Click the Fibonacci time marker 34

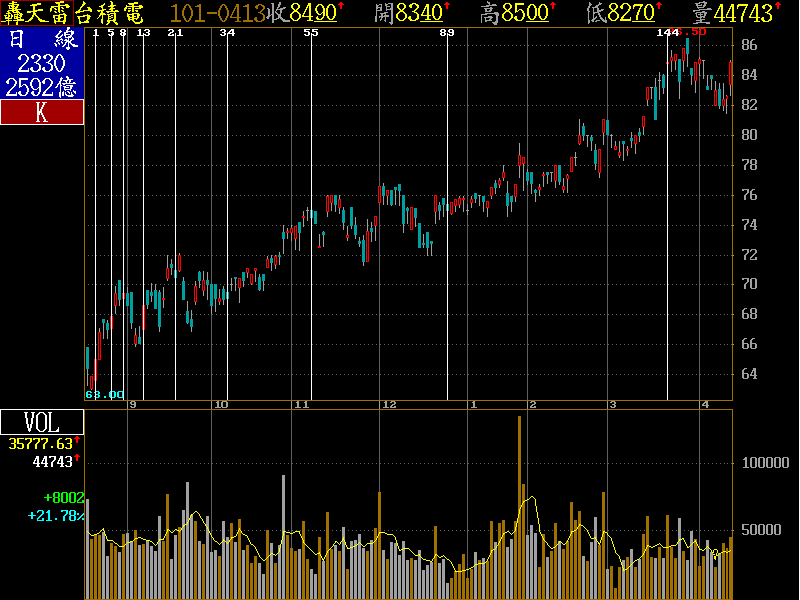click(x=227, y=32)
